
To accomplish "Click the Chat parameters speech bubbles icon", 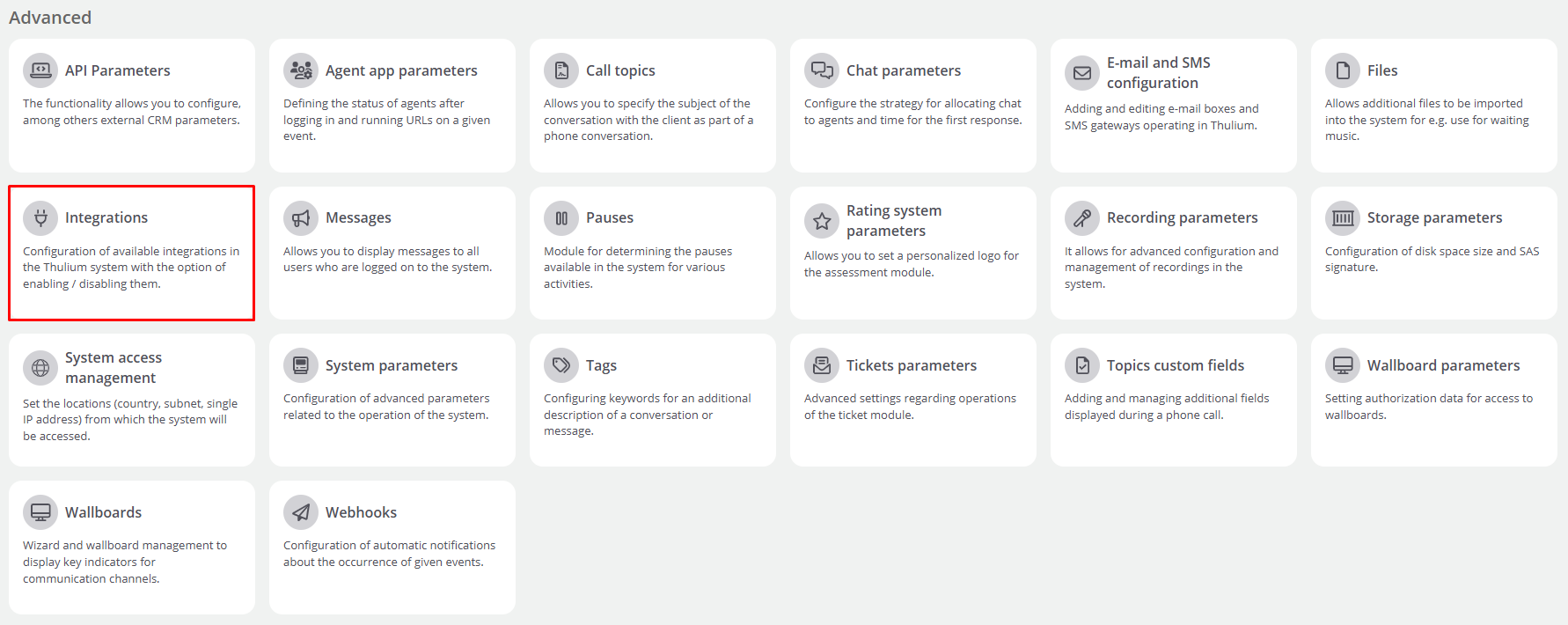I will 822,70.
